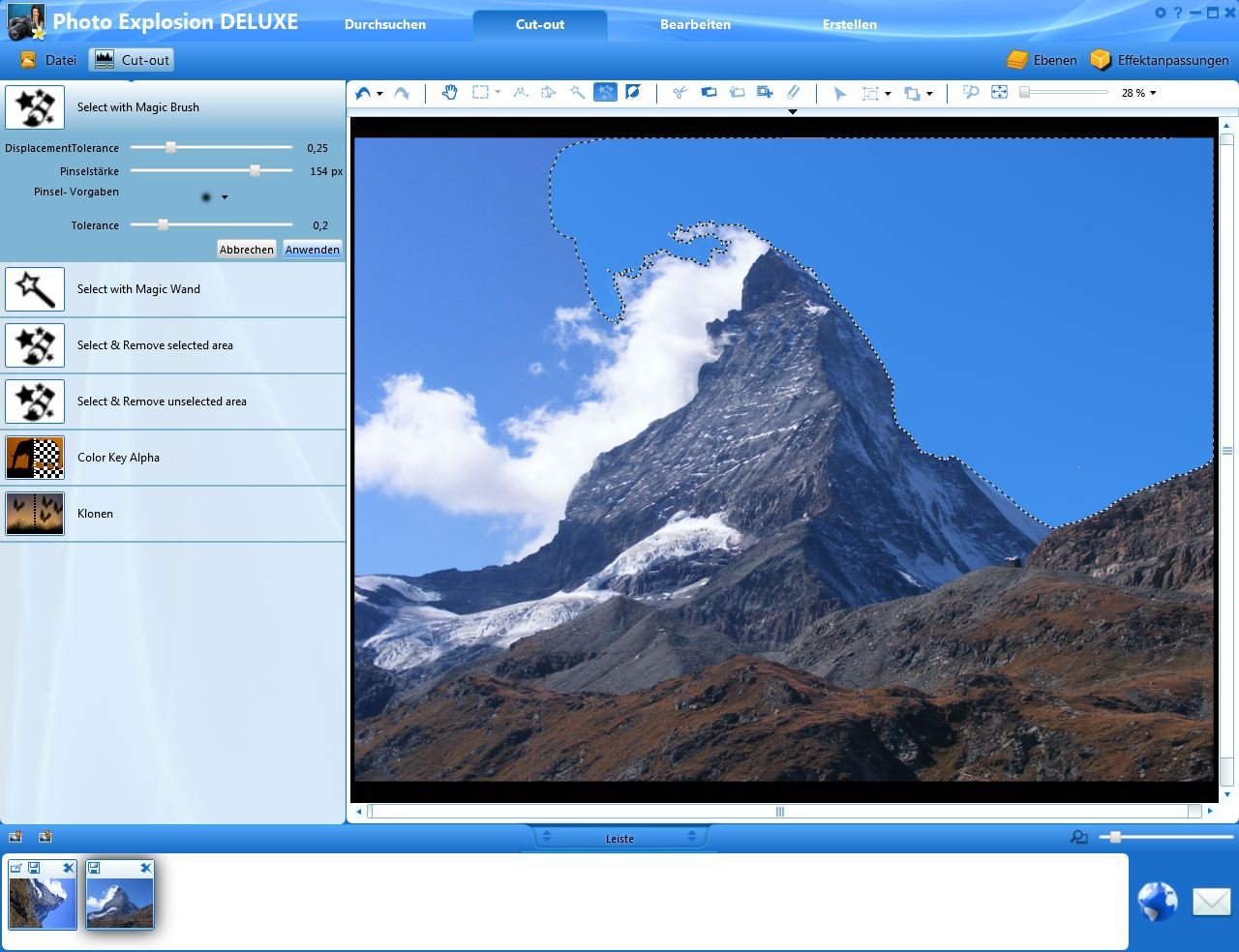Expand the rectangle selection tool dropdown
Viewport: 1239px width, 952px height.
[x=498, y=93]
